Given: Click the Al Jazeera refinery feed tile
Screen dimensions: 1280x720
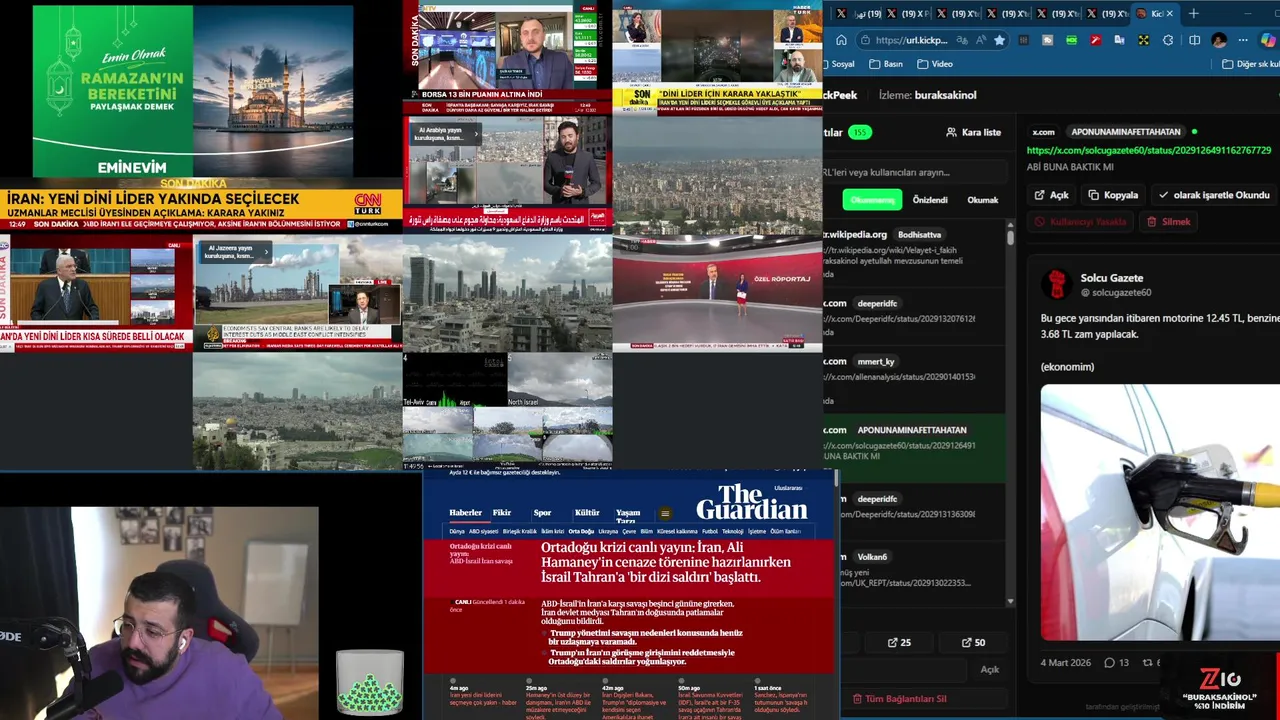Looking at the screenshot, I should coord(297,293).
